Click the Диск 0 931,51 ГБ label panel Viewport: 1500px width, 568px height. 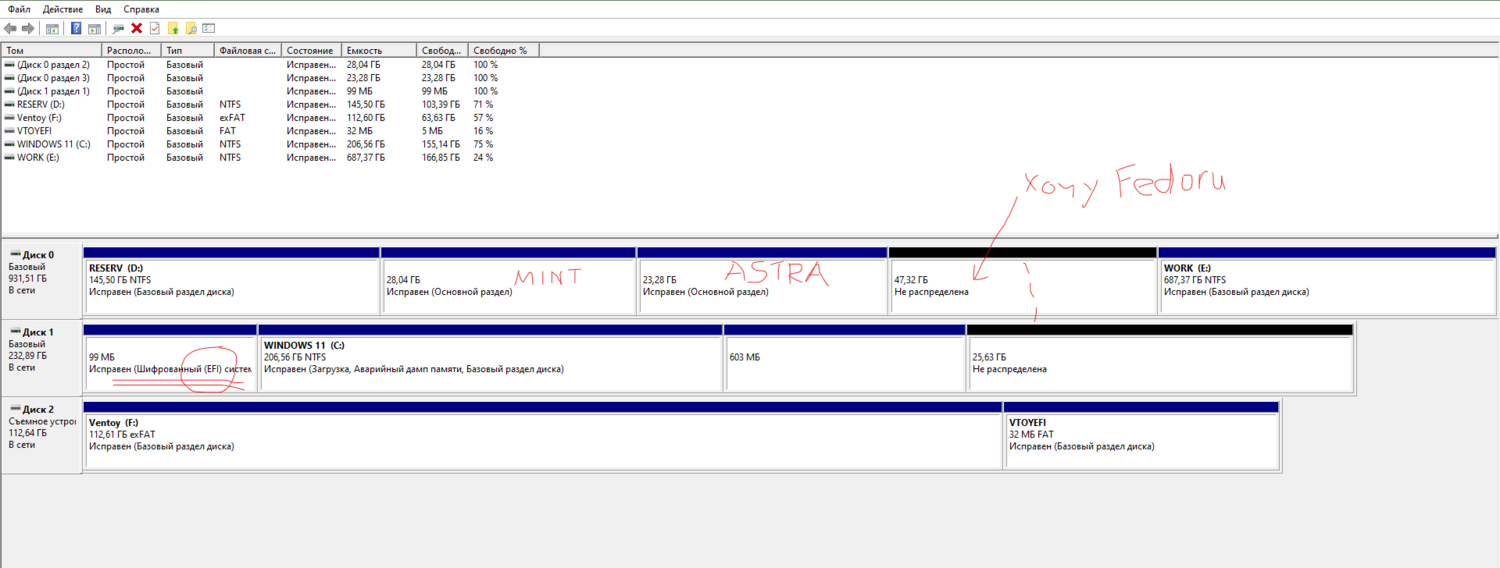point(42,281)
